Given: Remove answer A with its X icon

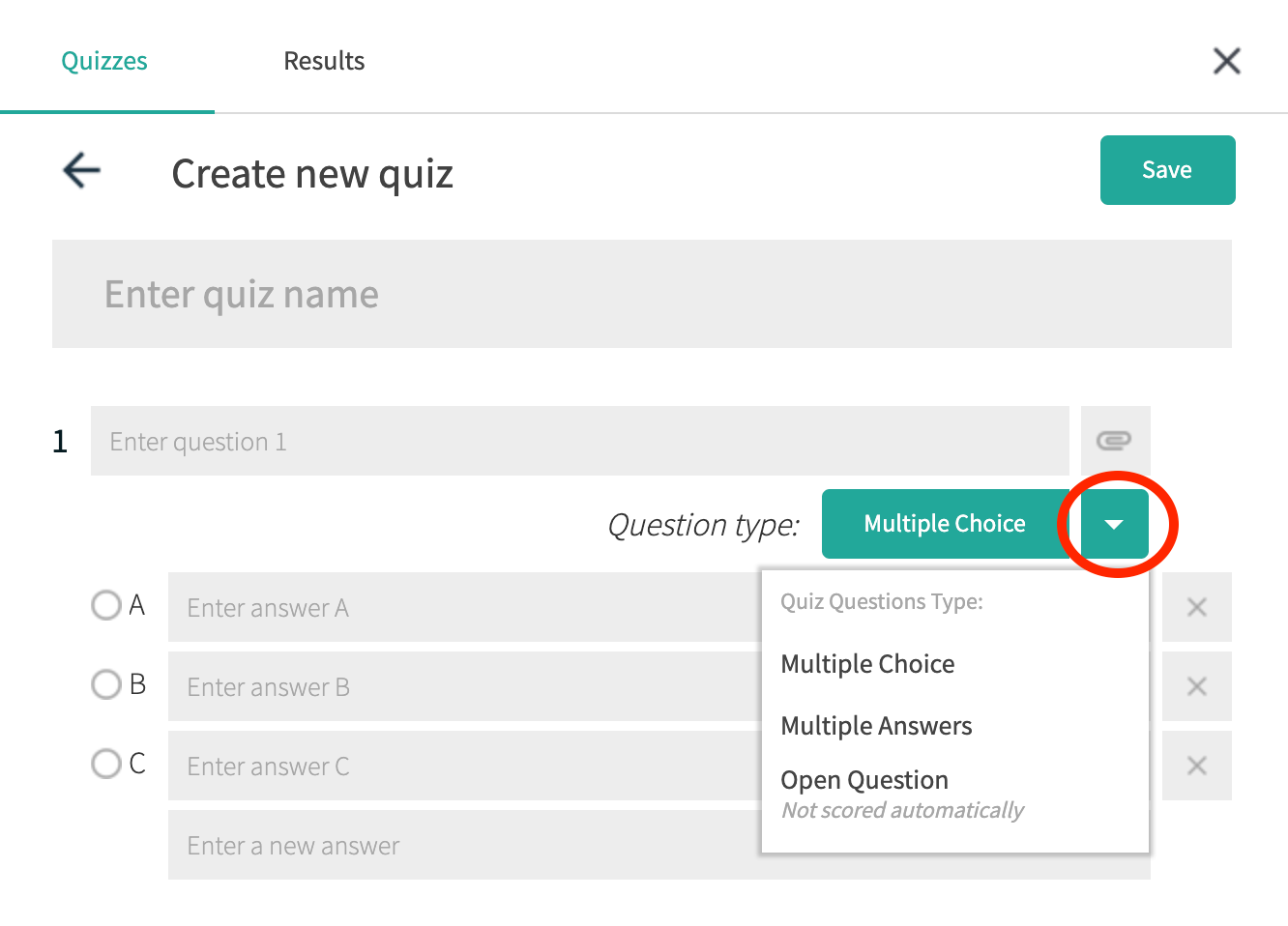Looking at the screenshot, I should point(1196,607).
